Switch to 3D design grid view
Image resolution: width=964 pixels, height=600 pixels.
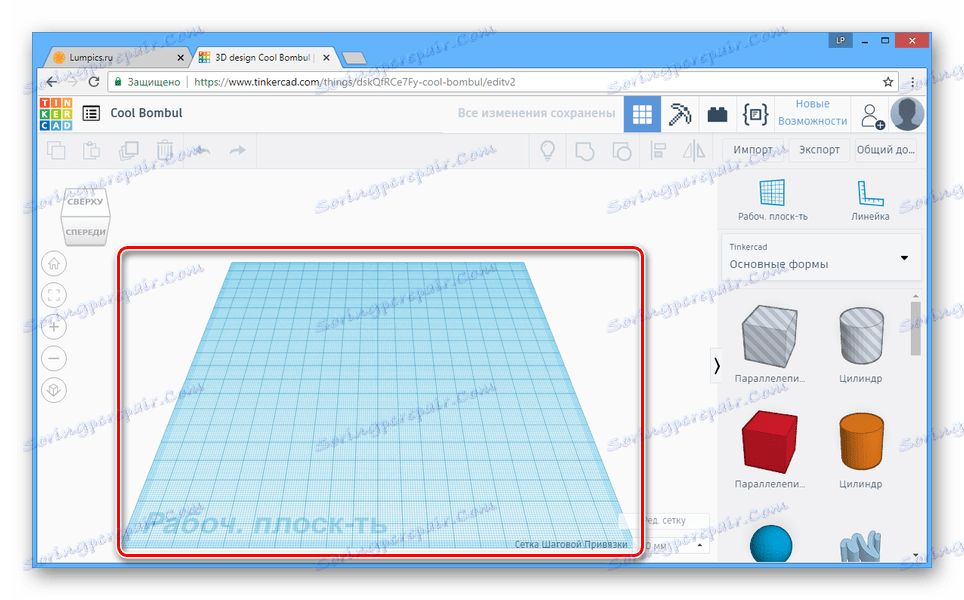click(x=642, y=114)
